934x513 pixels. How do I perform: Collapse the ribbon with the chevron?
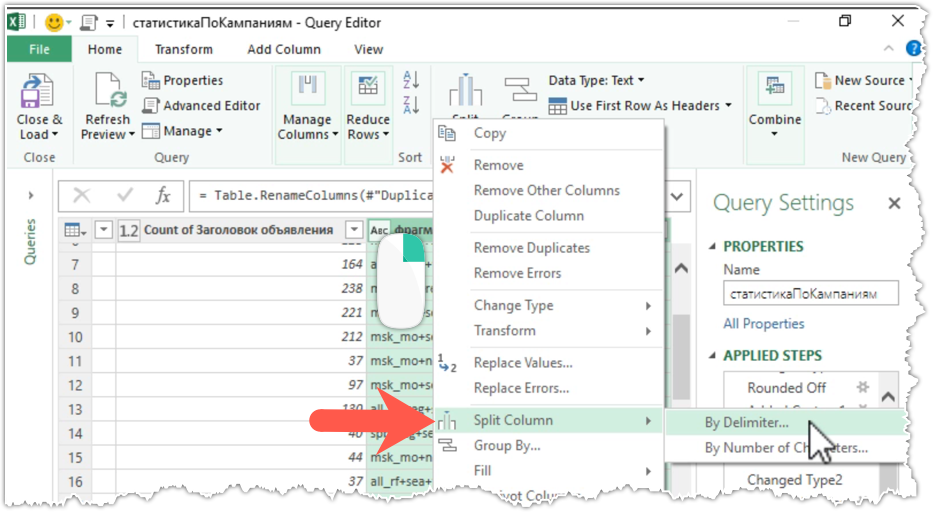pos(888,49)
